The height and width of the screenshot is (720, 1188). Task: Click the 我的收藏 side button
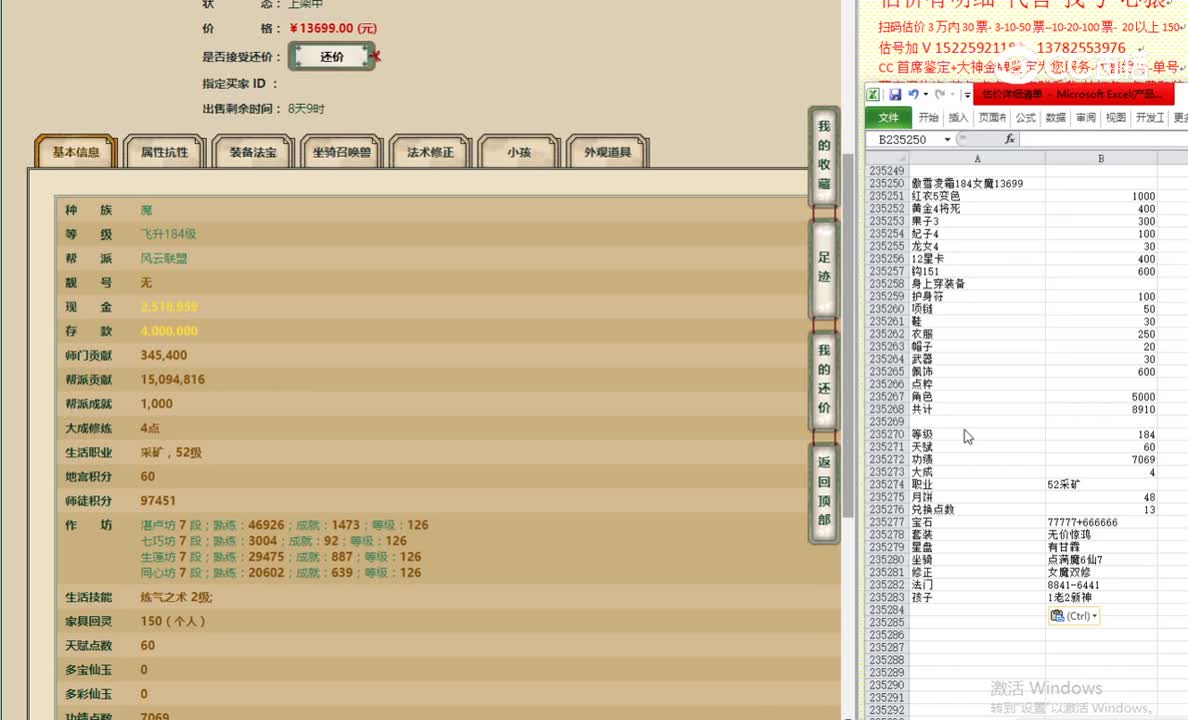(824, 155)
